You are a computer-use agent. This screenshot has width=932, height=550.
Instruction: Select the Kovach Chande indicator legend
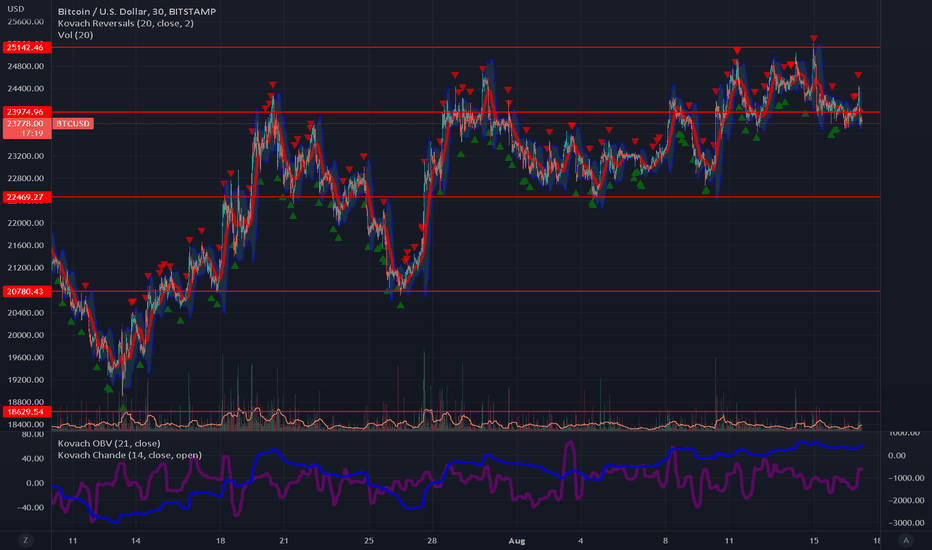[x=130, y=455]
